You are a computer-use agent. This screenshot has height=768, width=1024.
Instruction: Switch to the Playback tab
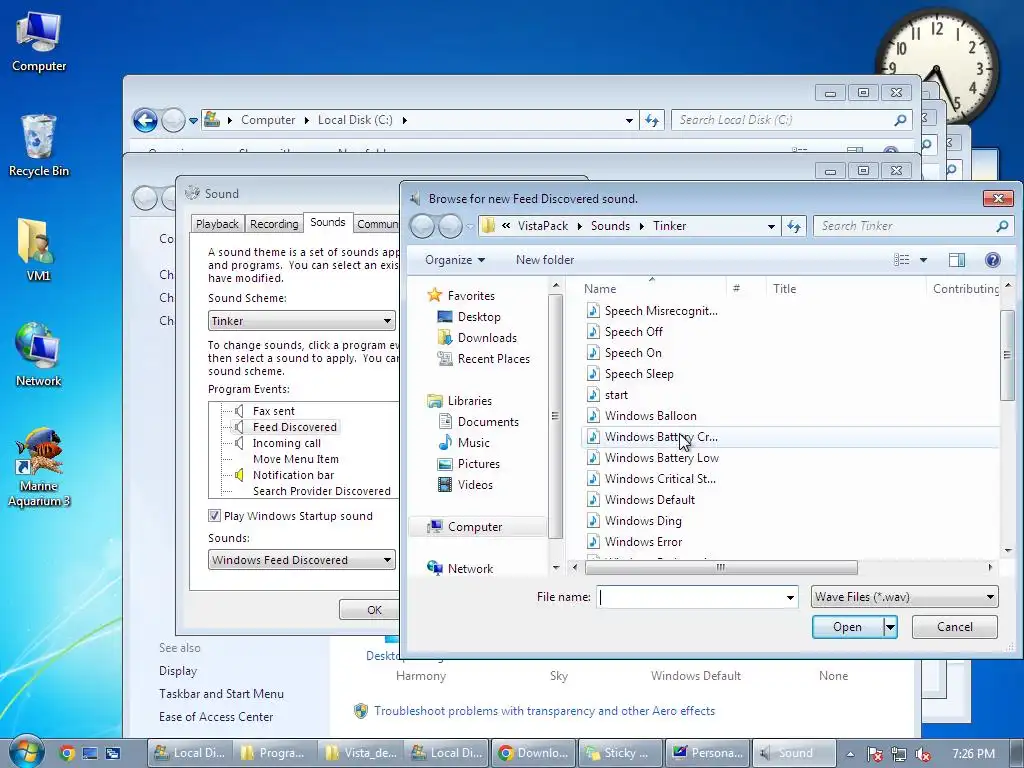tap(217, 224)
